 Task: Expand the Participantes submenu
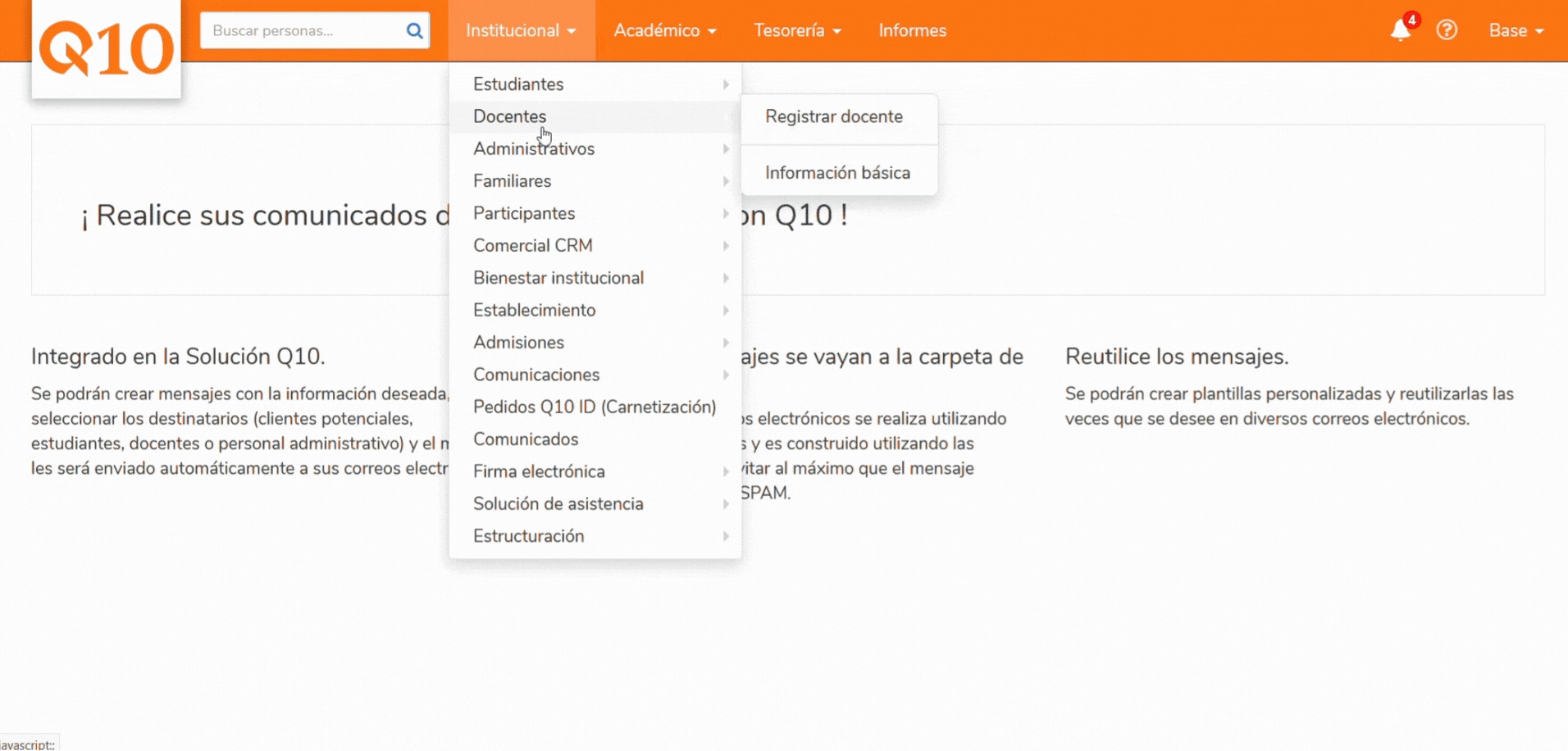(595, 213)
